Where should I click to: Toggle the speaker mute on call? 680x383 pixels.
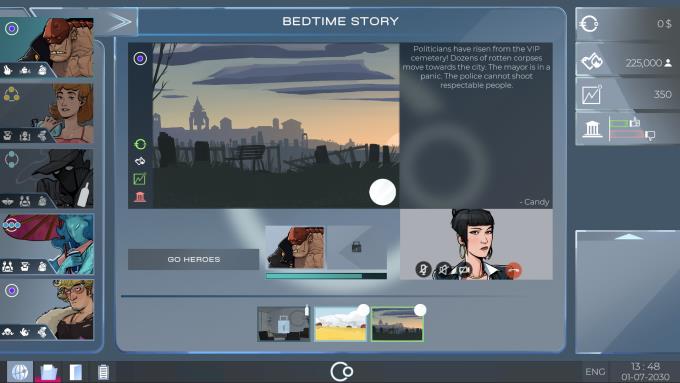443,269
